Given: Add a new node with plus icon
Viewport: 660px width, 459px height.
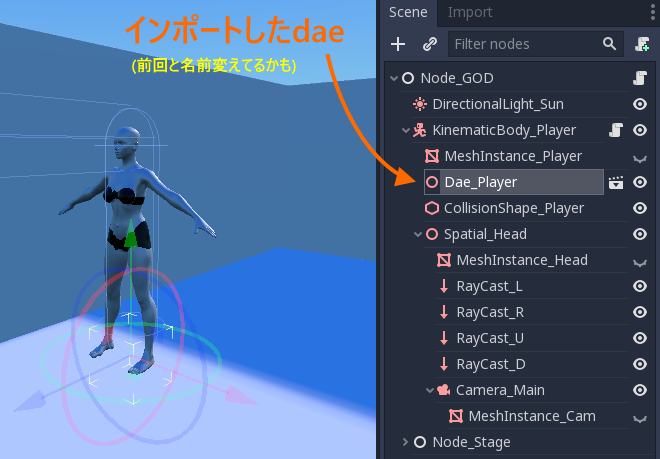Looking at the screenshot, I should 398,44.
